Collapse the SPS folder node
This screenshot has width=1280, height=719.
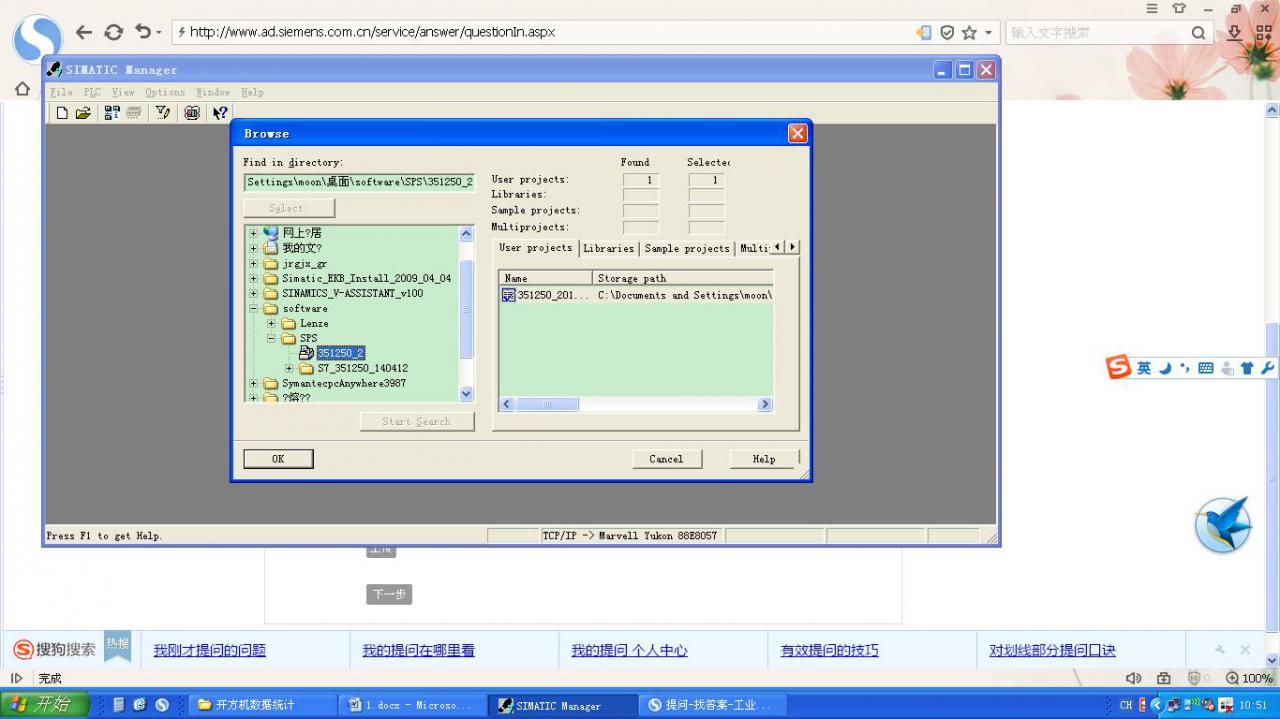[272, 339]
